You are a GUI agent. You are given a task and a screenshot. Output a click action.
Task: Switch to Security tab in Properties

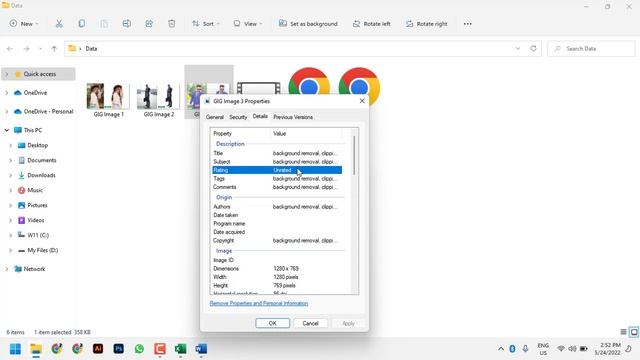(x=238, y=117)
